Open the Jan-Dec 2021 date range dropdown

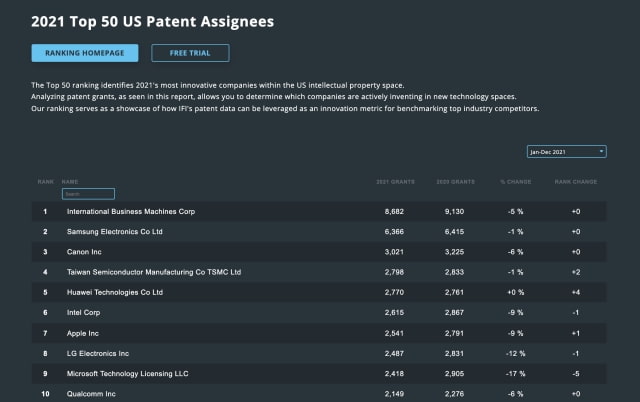pos(566,151)
